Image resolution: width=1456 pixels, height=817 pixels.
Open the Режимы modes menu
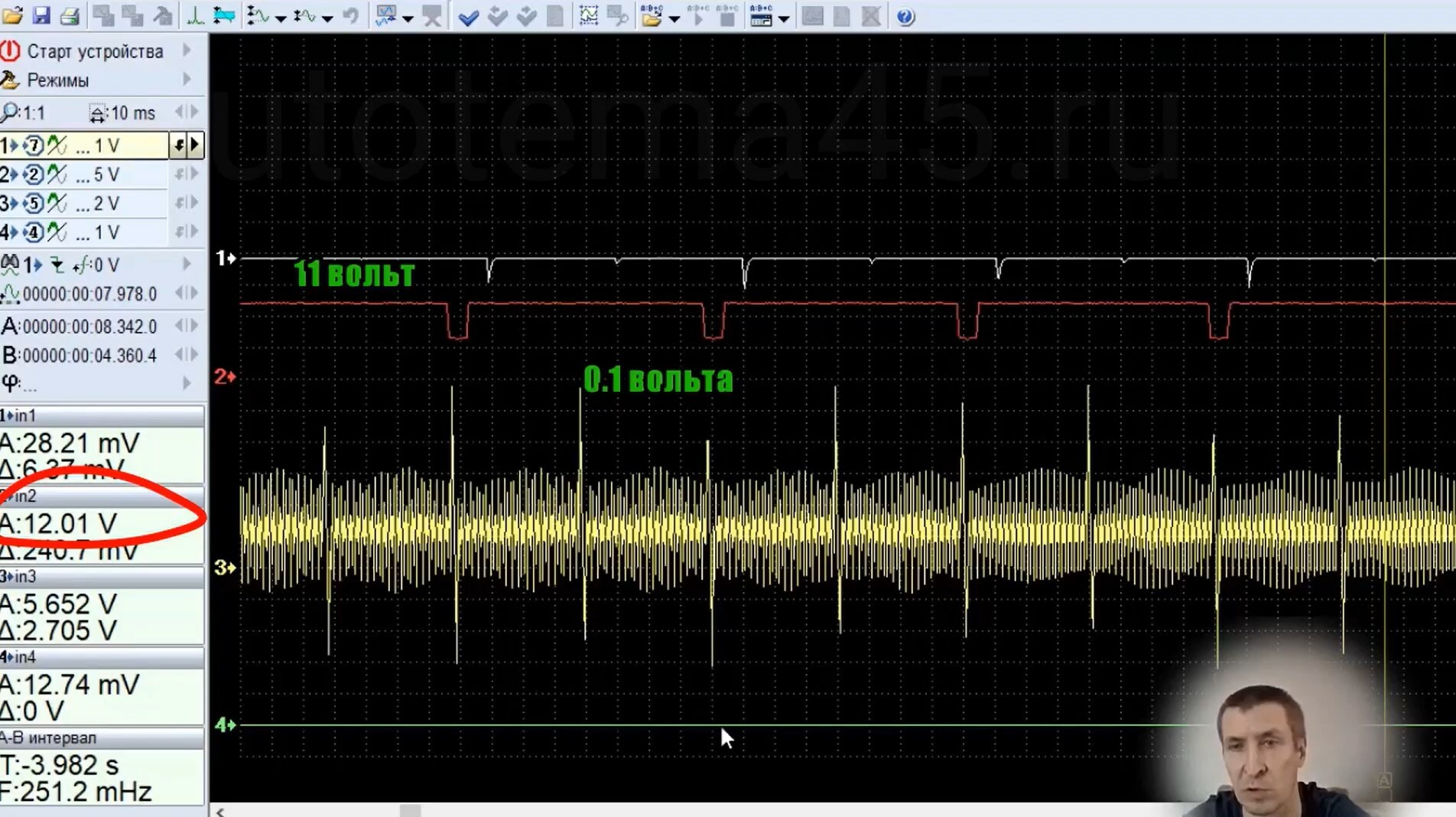point(57,80)
